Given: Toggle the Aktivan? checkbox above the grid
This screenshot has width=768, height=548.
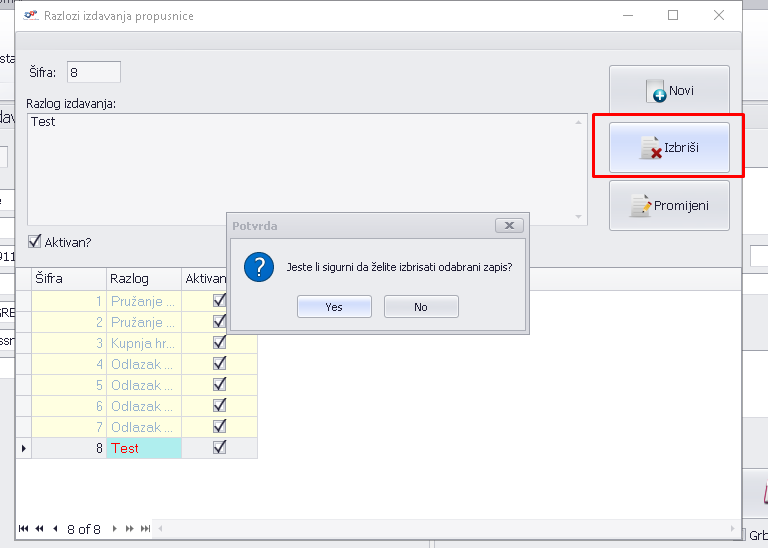Looking at the screenshot, I should 35,241.
